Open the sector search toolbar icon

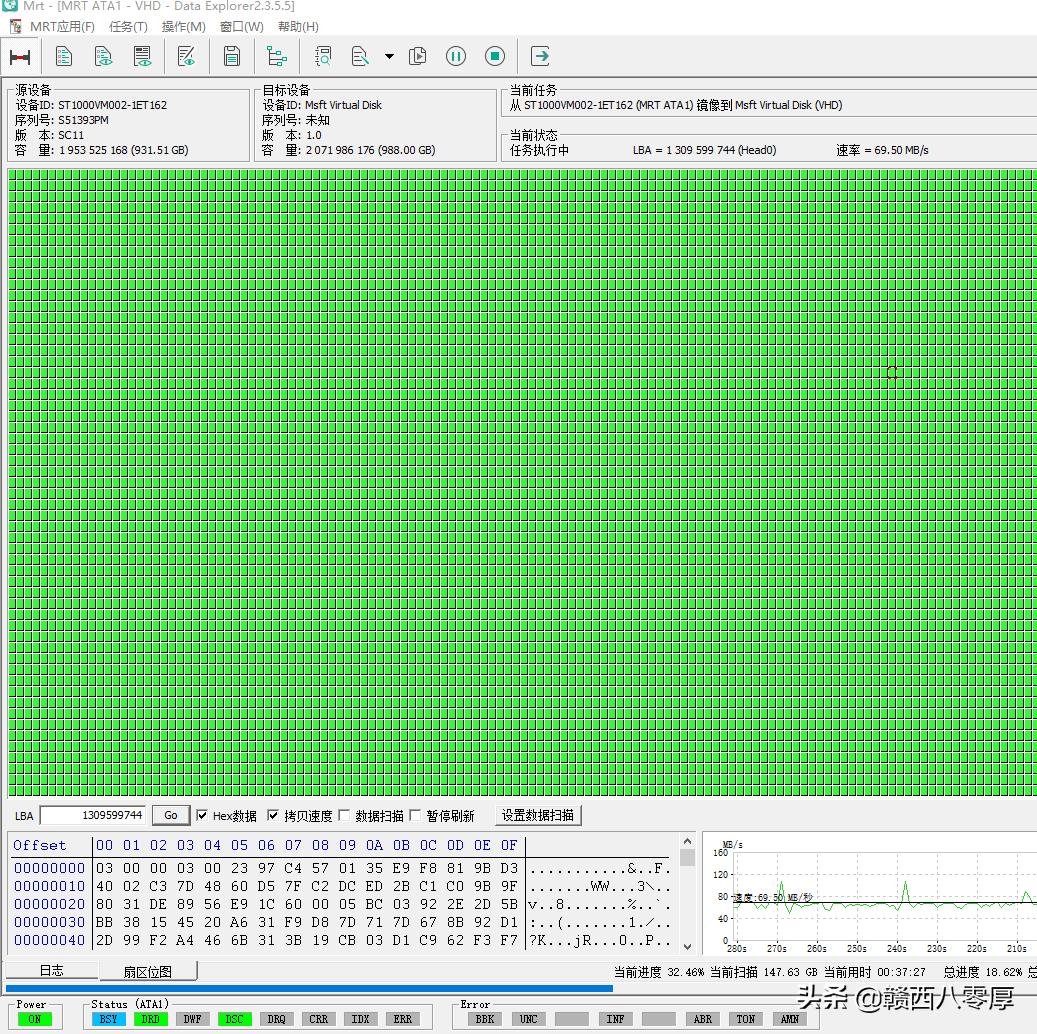point(322,56)
